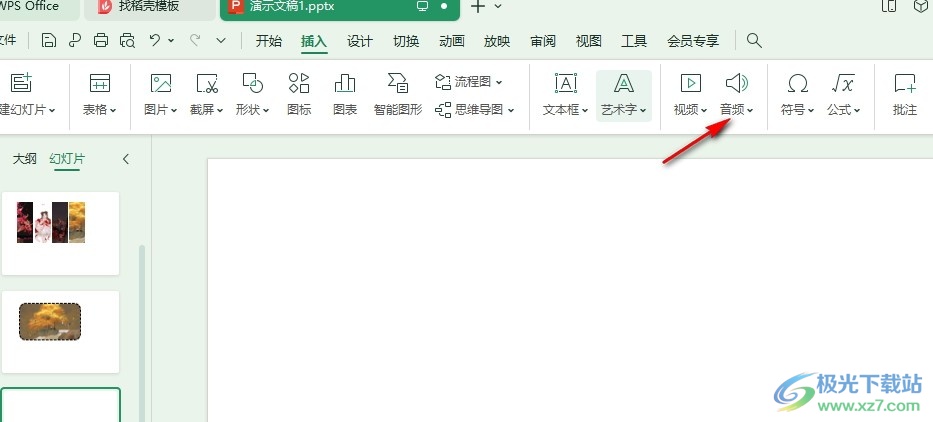This screenshot has height=422, width=933.
Task: Click the 截屏 screenshot icon
Action: click(207, 83)
